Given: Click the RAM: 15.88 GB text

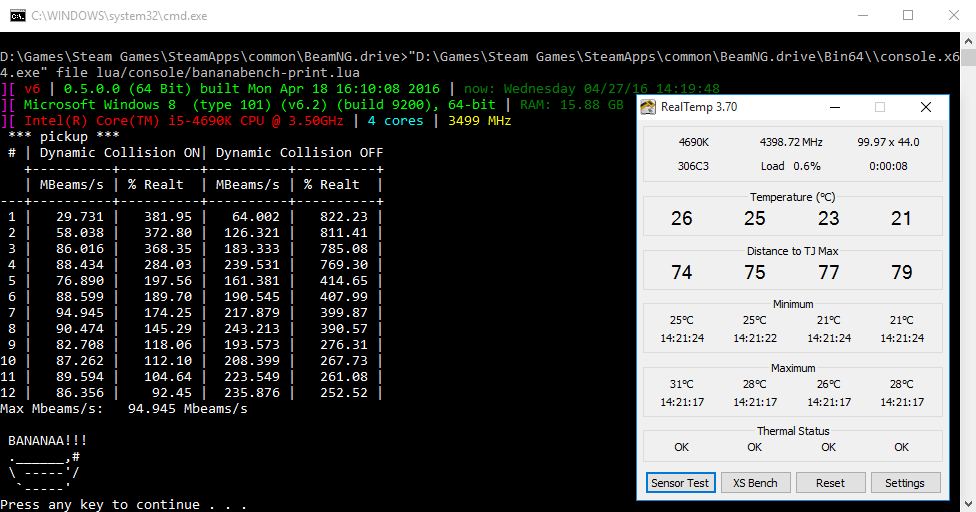Looking at the screenshot, I should coord(571,105).
